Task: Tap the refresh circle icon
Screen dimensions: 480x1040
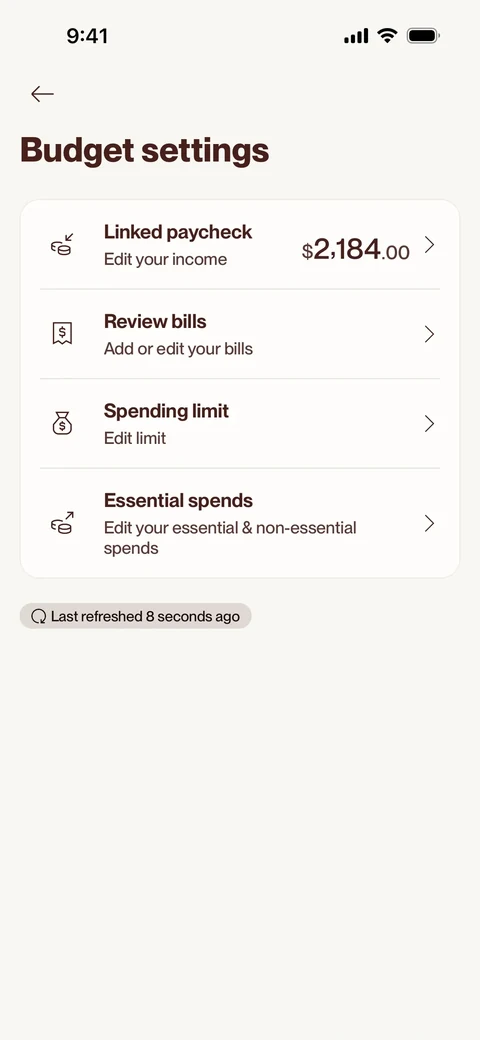Action: [38, 617]
